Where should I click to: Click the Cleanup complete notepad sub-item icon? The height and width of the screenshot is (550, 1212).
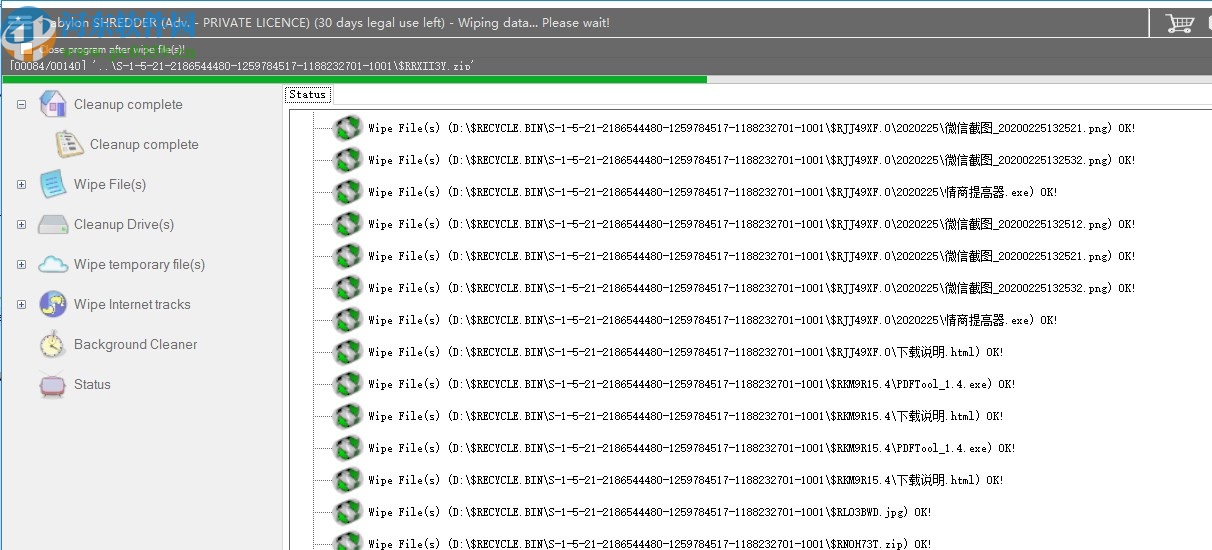[69, 144]
